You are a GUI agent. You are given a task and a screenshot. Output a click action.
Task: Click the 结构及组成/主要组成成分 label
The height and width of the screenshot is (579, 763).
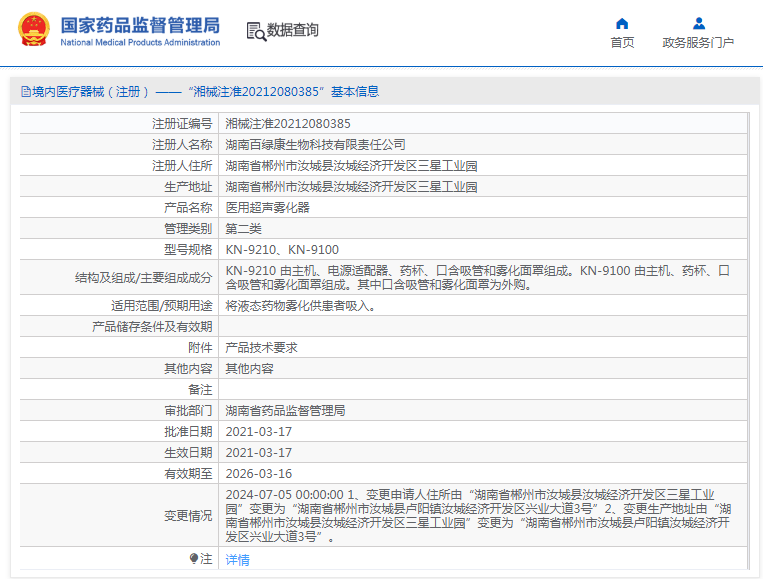144,277
